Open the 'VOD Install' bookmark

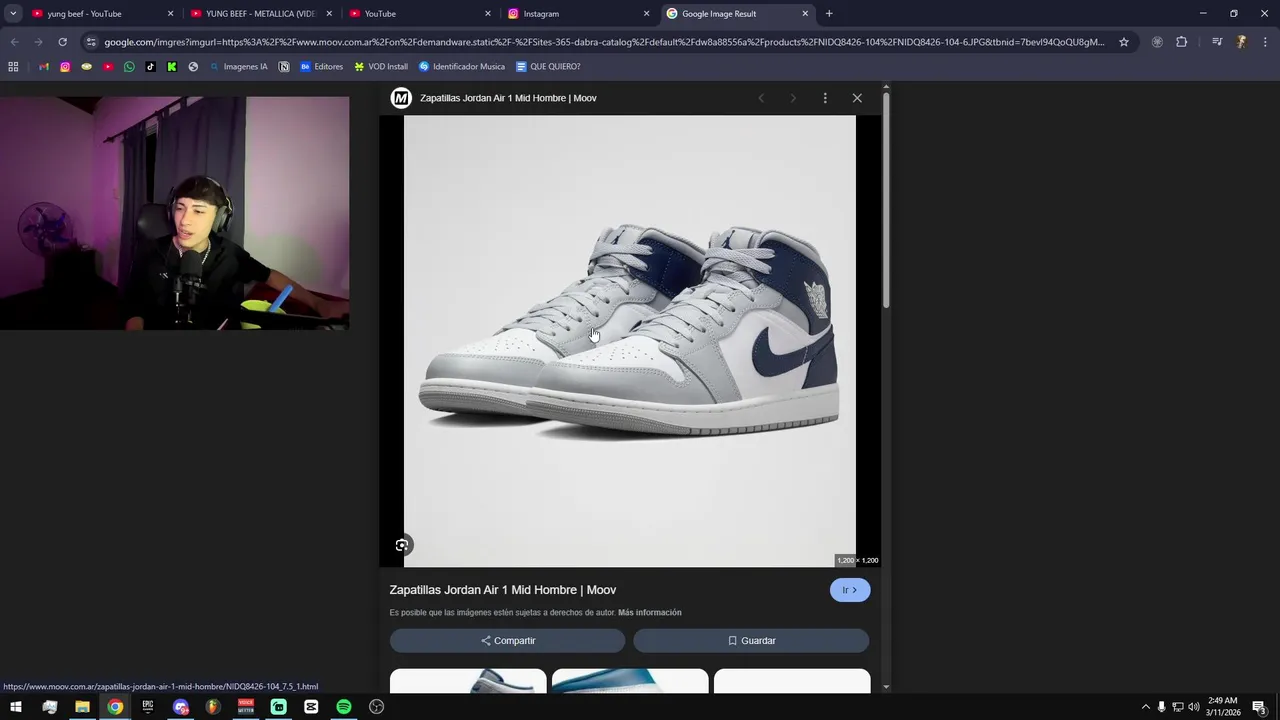[x=381, y=67]
